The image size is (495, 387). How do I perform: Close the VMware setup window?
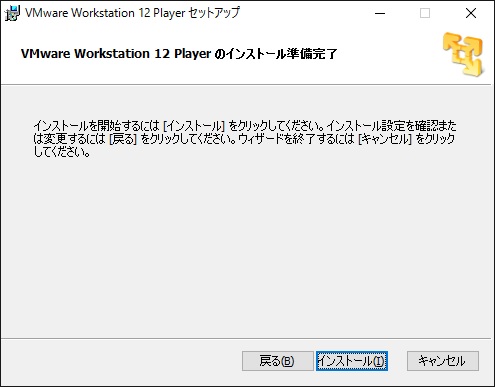pos(471,13)
